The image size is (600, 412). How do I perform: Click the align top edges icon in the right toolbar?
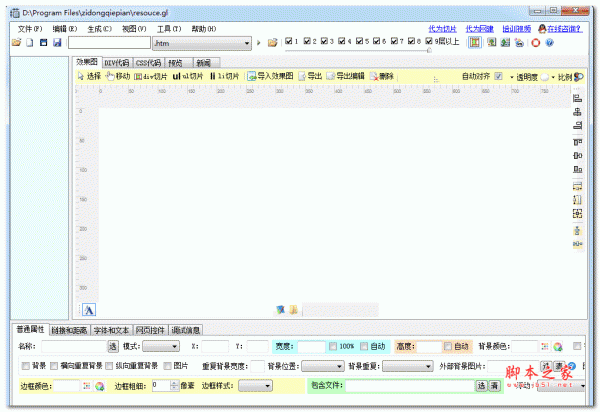(x=577, y=142)
